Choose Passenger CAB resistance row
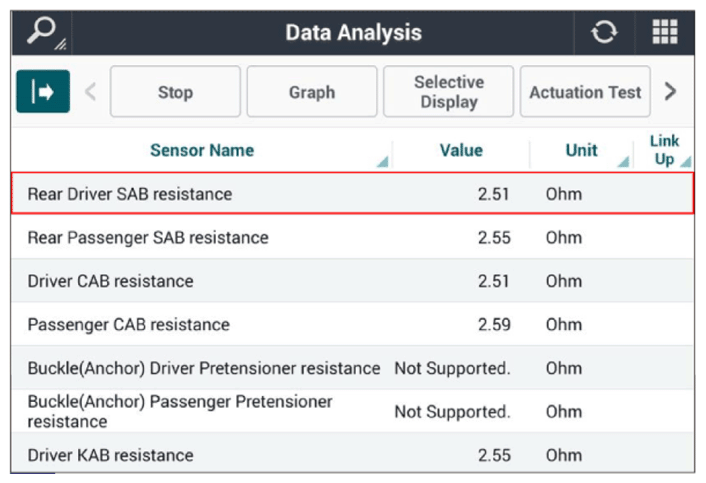The width and height of the screenshot is (706, 483). click(x=353, y=324)
